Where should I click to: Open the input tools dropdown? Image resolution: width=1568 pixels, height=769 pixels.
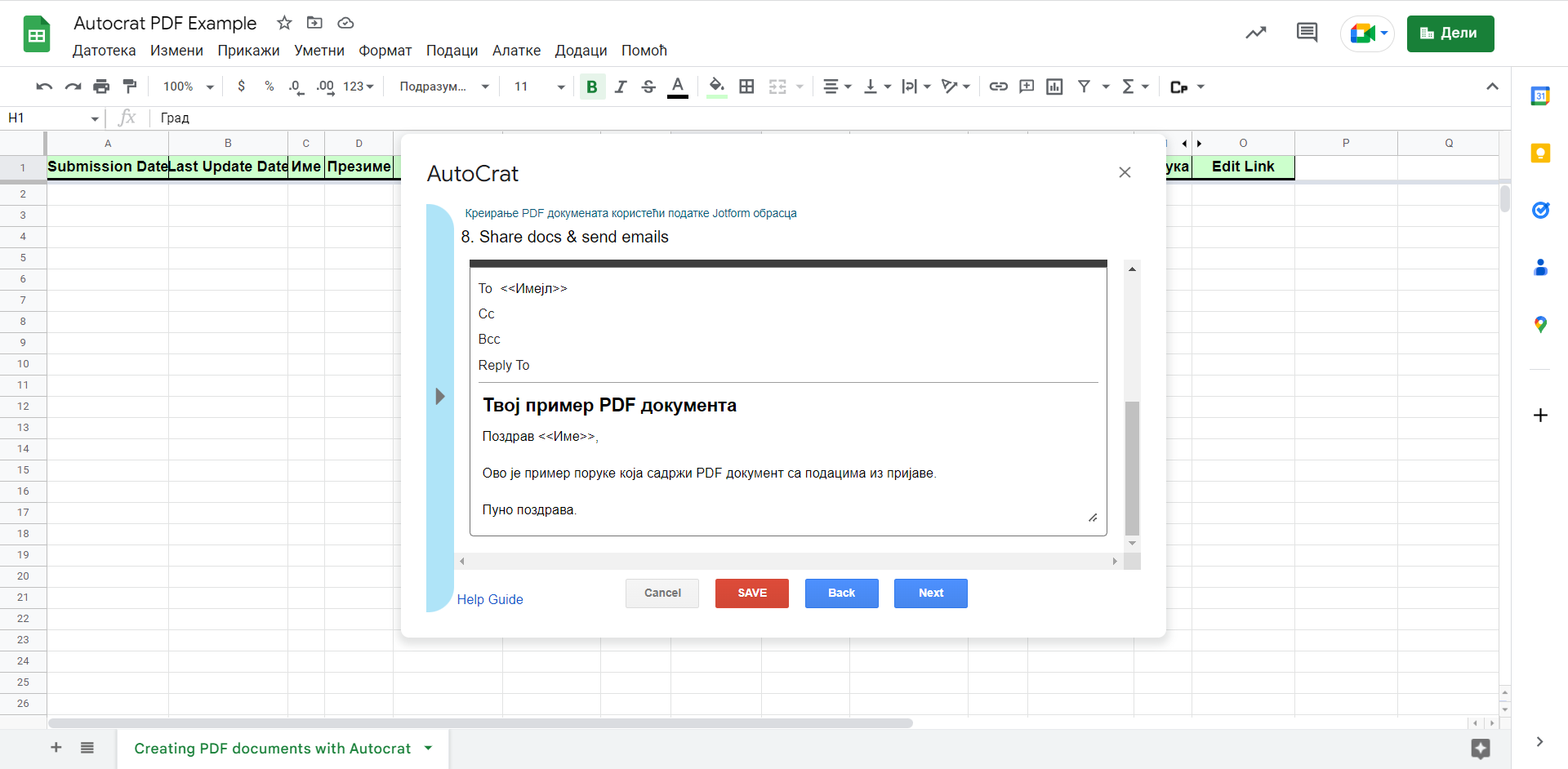(x=1187, y=87)
